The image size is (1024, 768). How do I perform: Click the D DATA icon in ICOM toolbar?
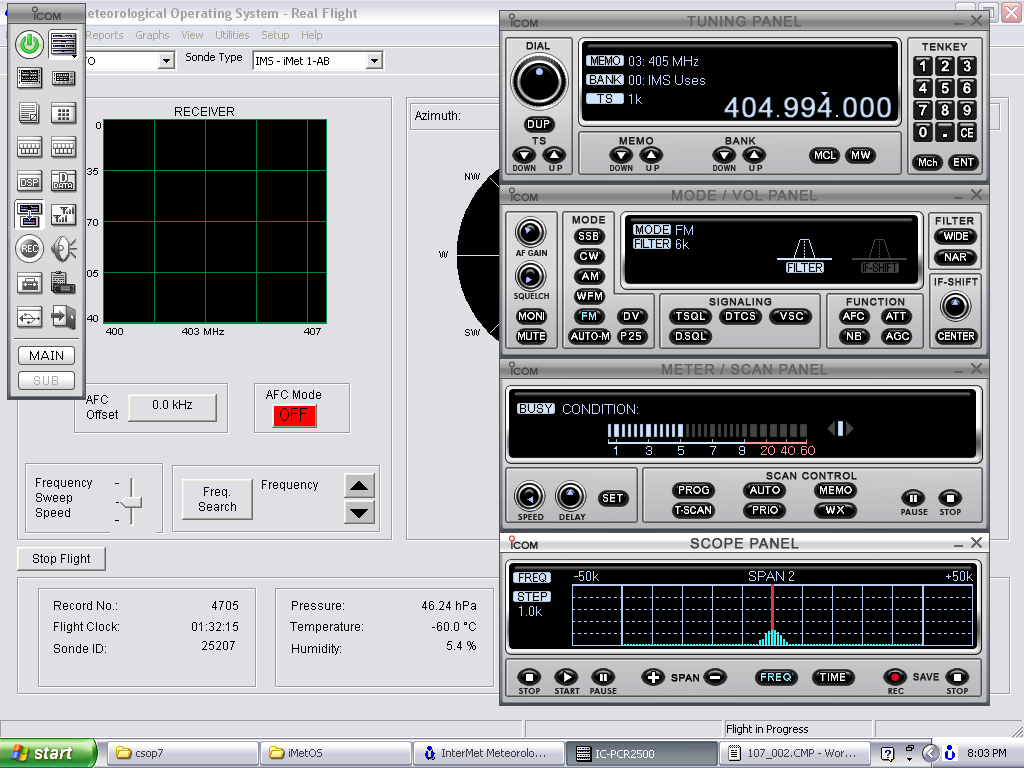point(63,181)
